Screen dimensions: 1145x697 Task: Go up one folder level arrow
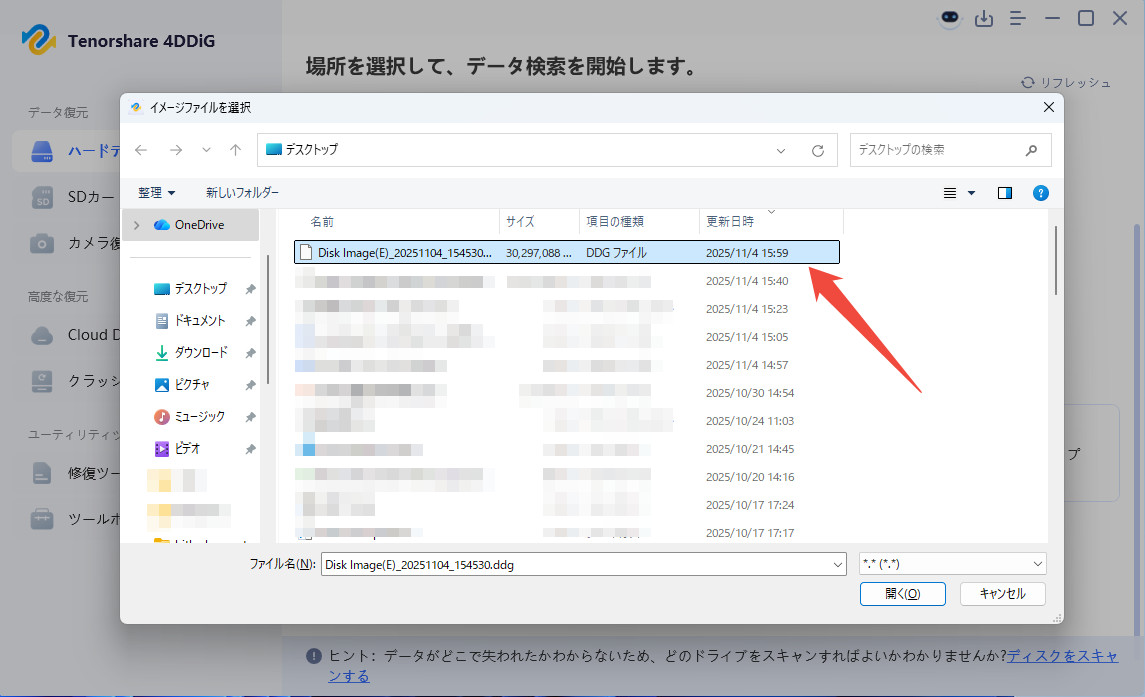coord(235,150)
